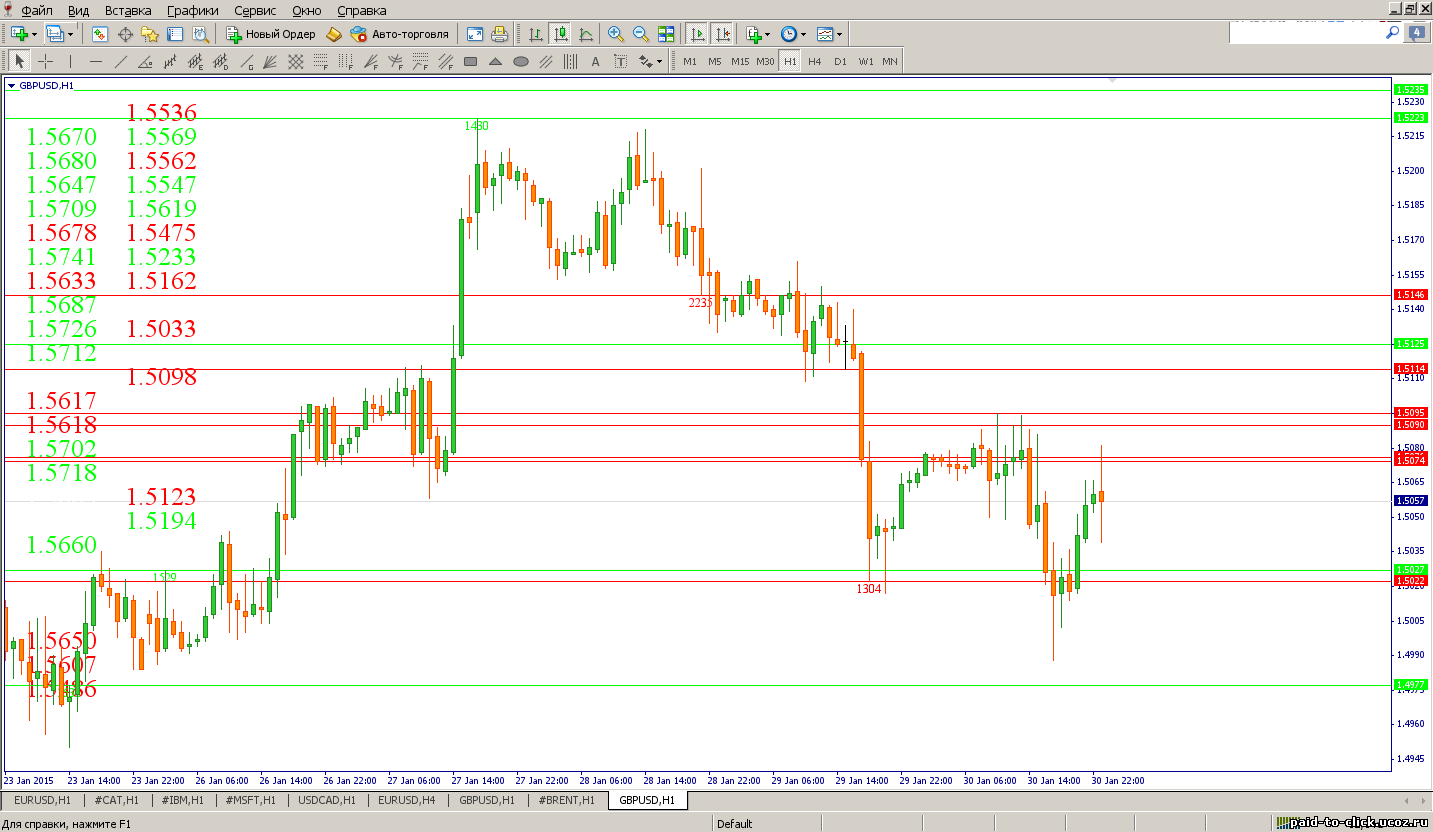Open the Вид menu
The width and height of the screenshot is (1433, 832).
[79, 10]
